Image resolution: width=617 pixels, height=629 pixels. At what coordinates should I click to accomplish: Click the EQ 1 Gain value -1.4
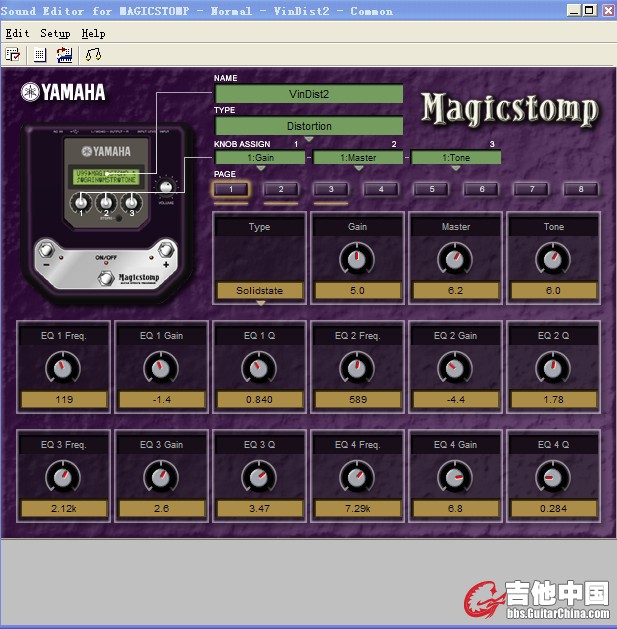(162, 400)
